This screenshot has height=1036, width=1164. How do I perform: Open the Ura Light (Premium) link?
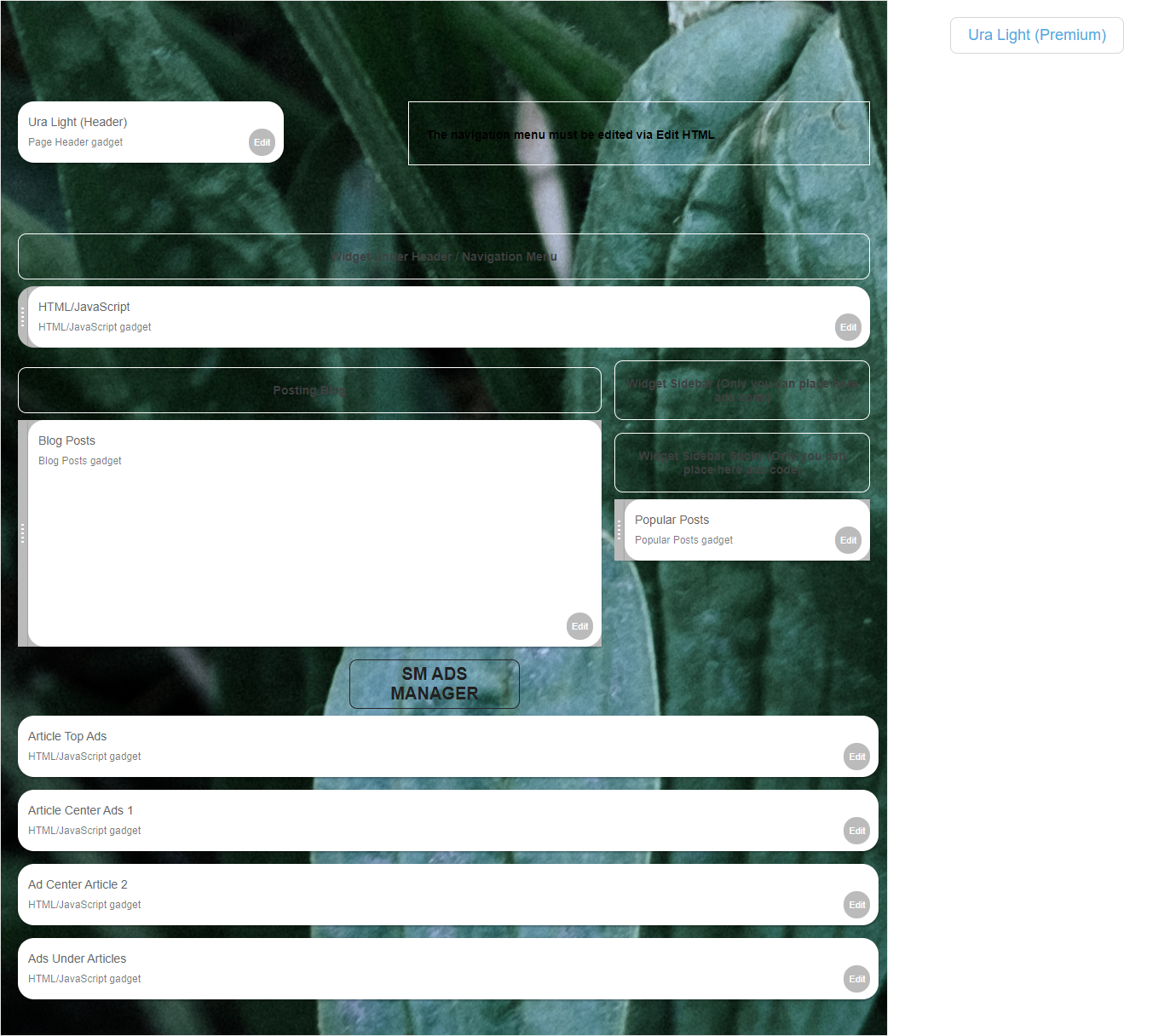coord(1036,35)
